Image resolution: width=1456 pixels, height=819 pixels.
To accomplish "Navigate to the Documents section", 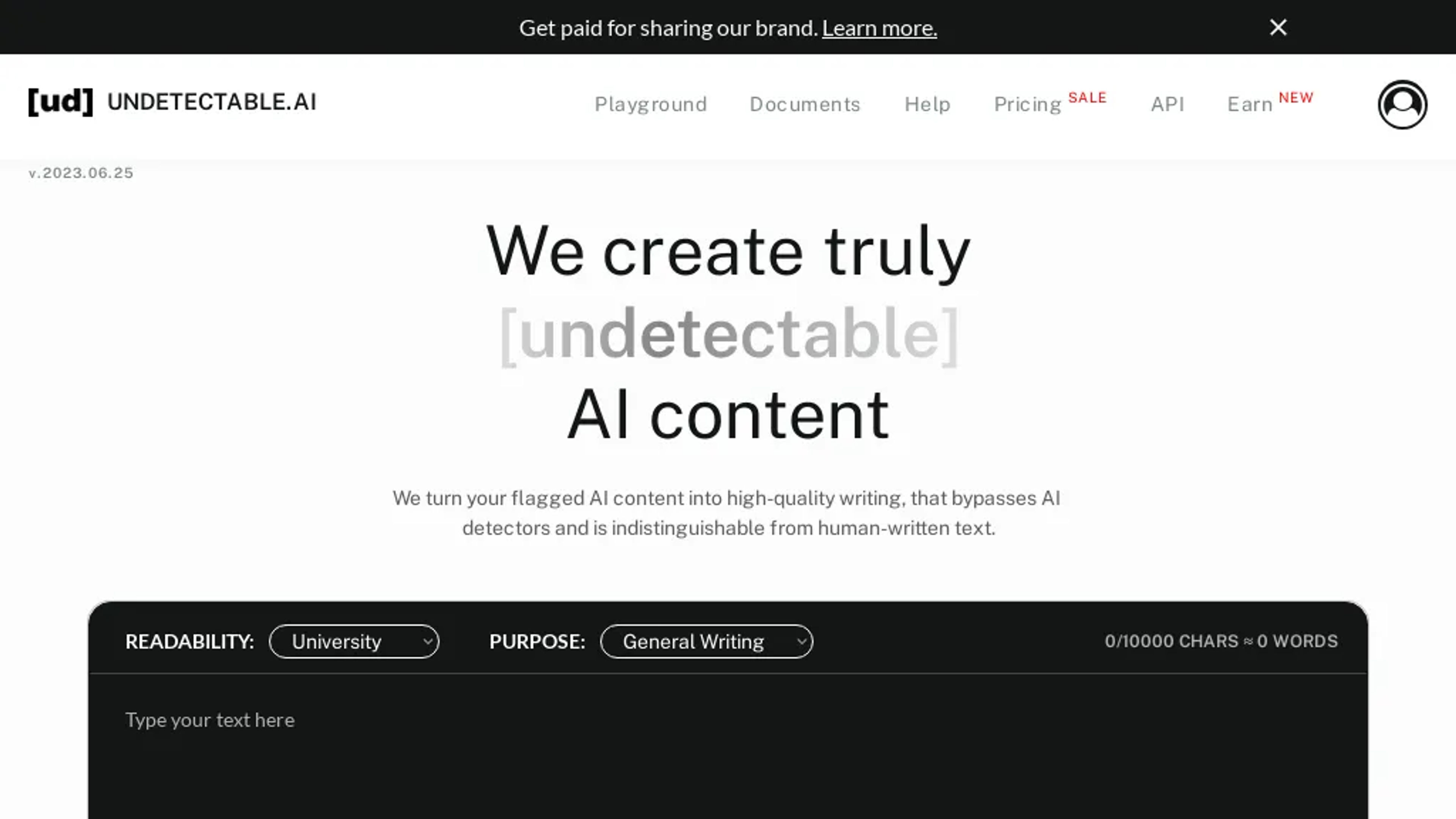I will (805, 104).
